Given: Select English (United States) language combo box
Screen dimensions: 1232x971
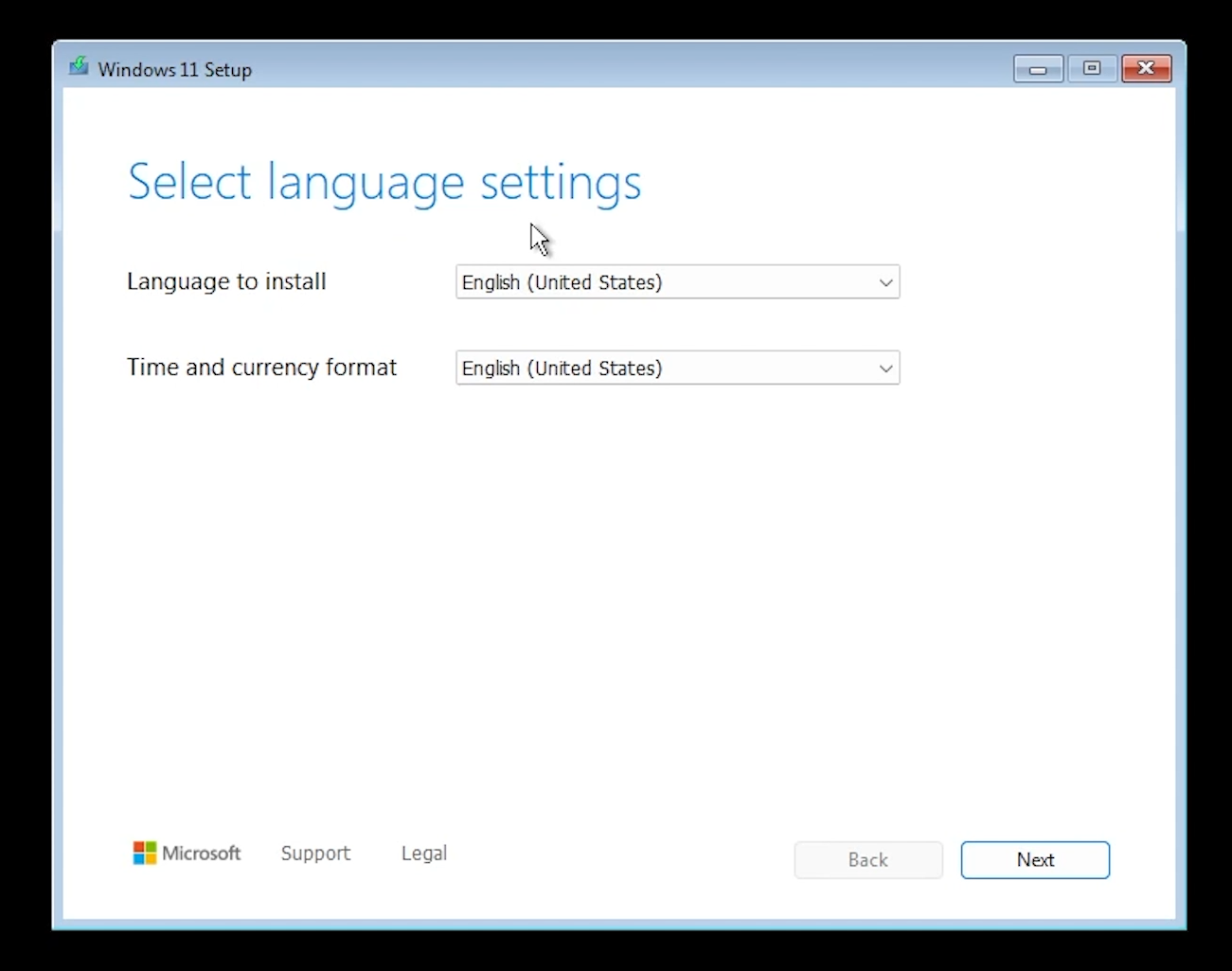Looking at the screenshot, I should [x=677, y=282].
